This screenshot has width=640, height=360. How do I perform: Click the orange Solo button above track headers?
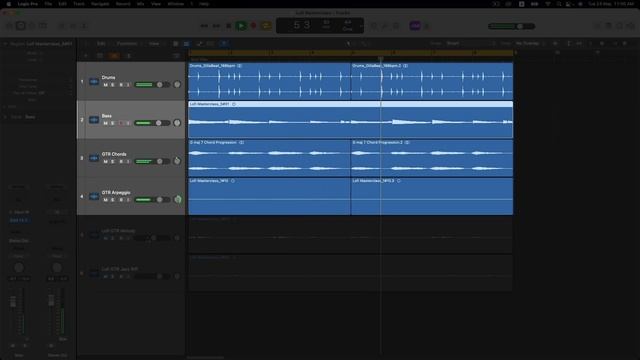[x=115, y=56]
